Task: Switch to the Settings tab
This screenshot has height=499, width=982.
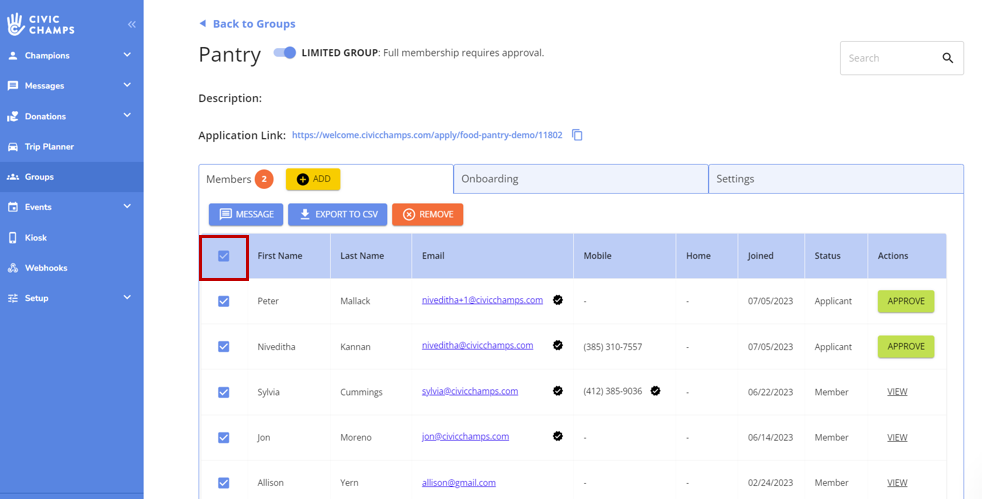Action: [x=835, y=179]
